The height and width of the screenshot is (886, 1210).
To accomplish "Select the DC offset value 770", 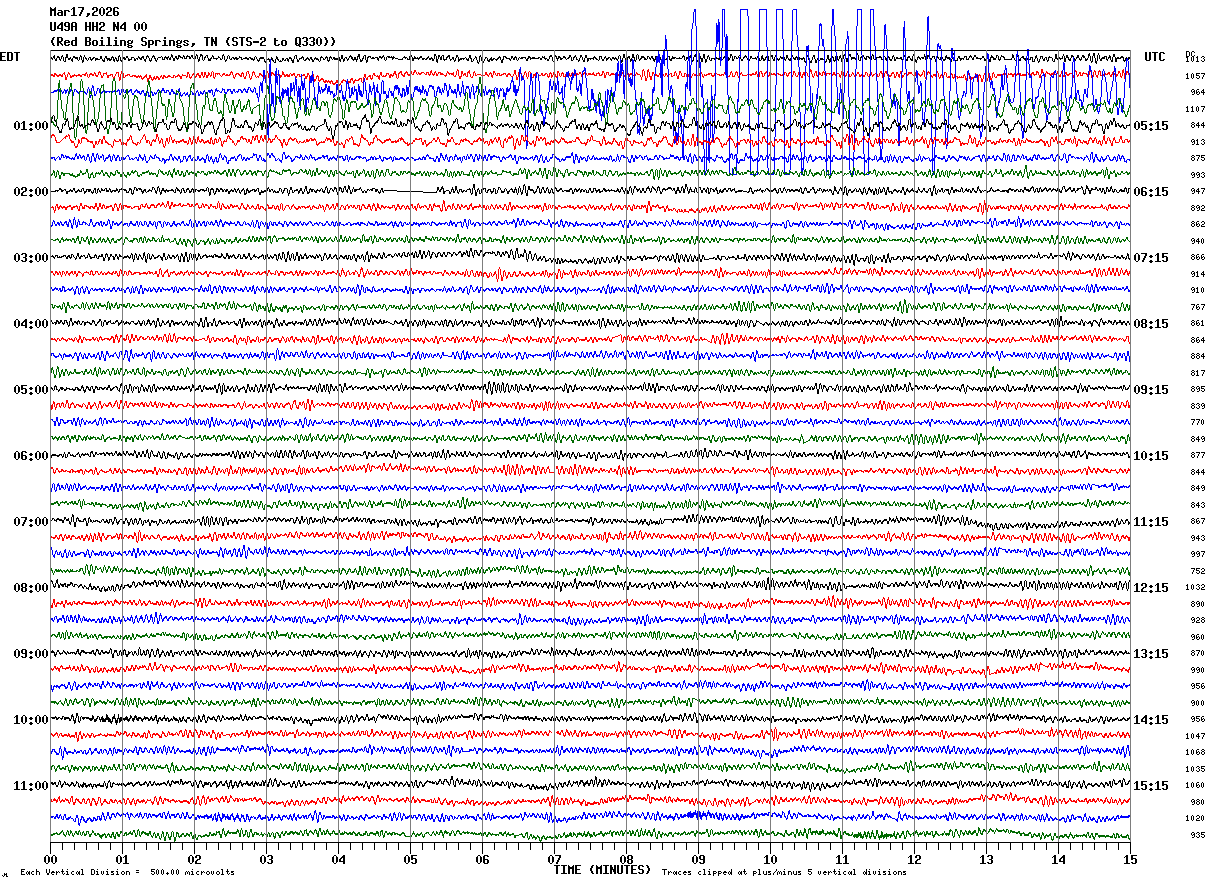I will pos(1198,422).
